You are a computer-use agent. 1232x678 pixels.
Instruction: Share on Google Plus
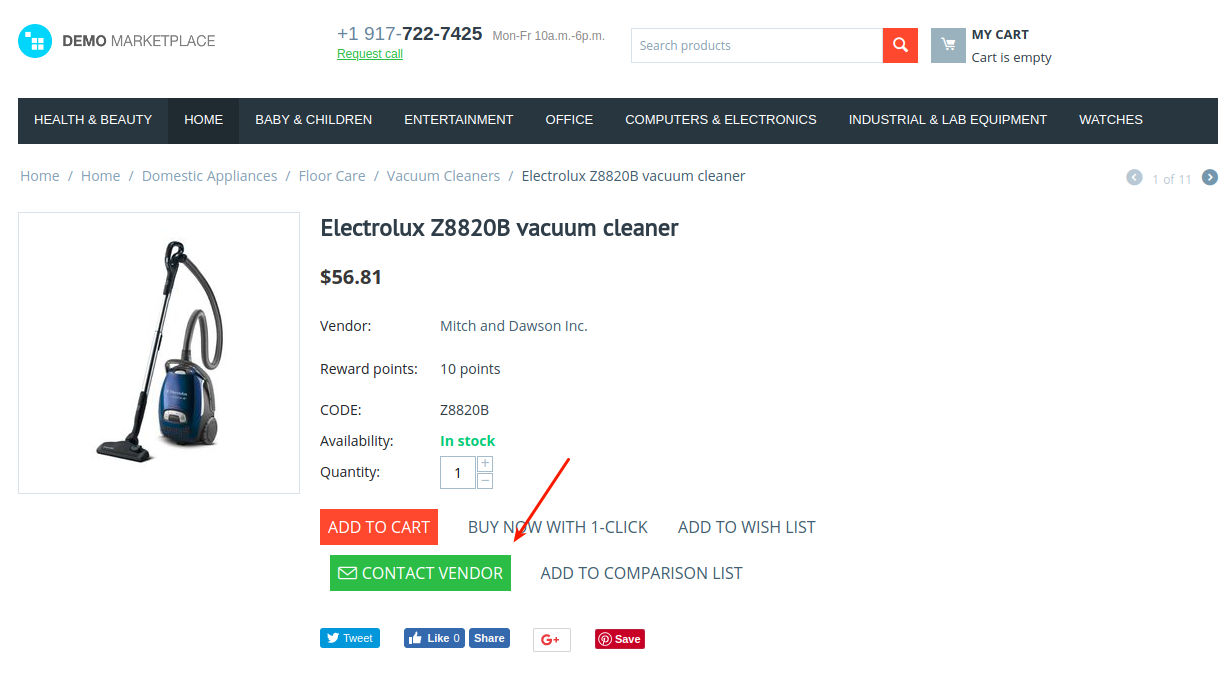[x=552, y=639]
